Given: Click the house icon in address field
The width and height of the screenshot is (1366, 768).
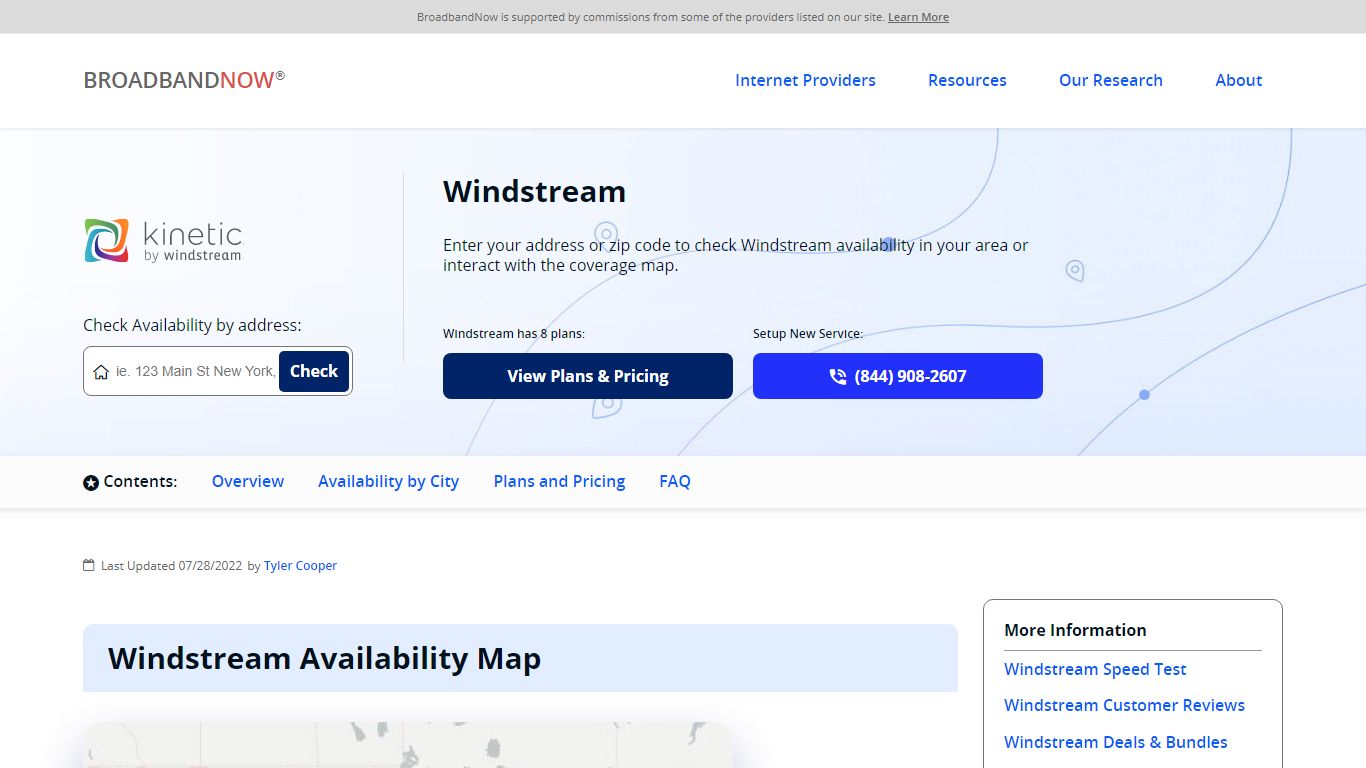Looking at the screenshot, I should point(101,372).
